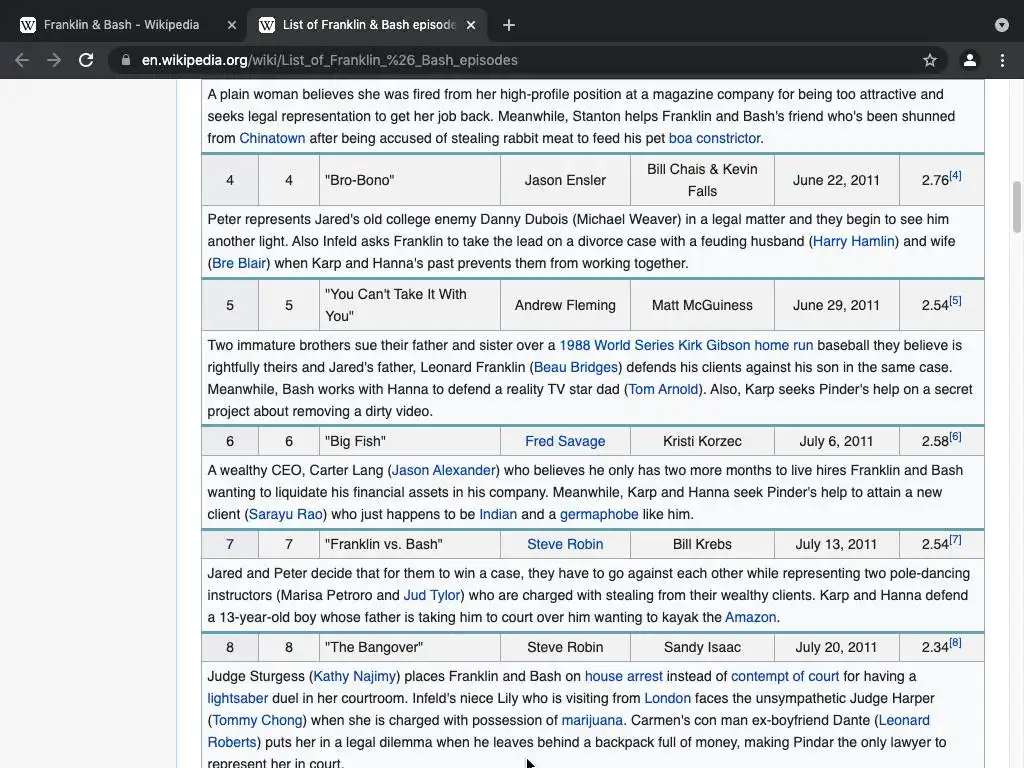Image resolution: width=1024 pixels, height=768 pixels.
Task: Open Fred Savage director link
Action: coord(565,441)
